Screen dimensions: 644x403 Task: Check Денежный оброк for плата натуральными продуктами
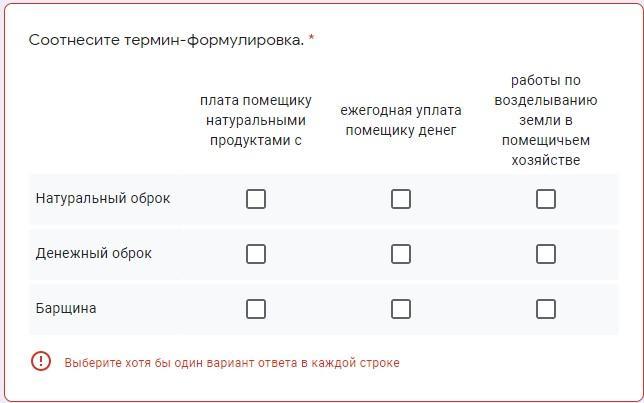pyautogui.click(x=256, y=254)
